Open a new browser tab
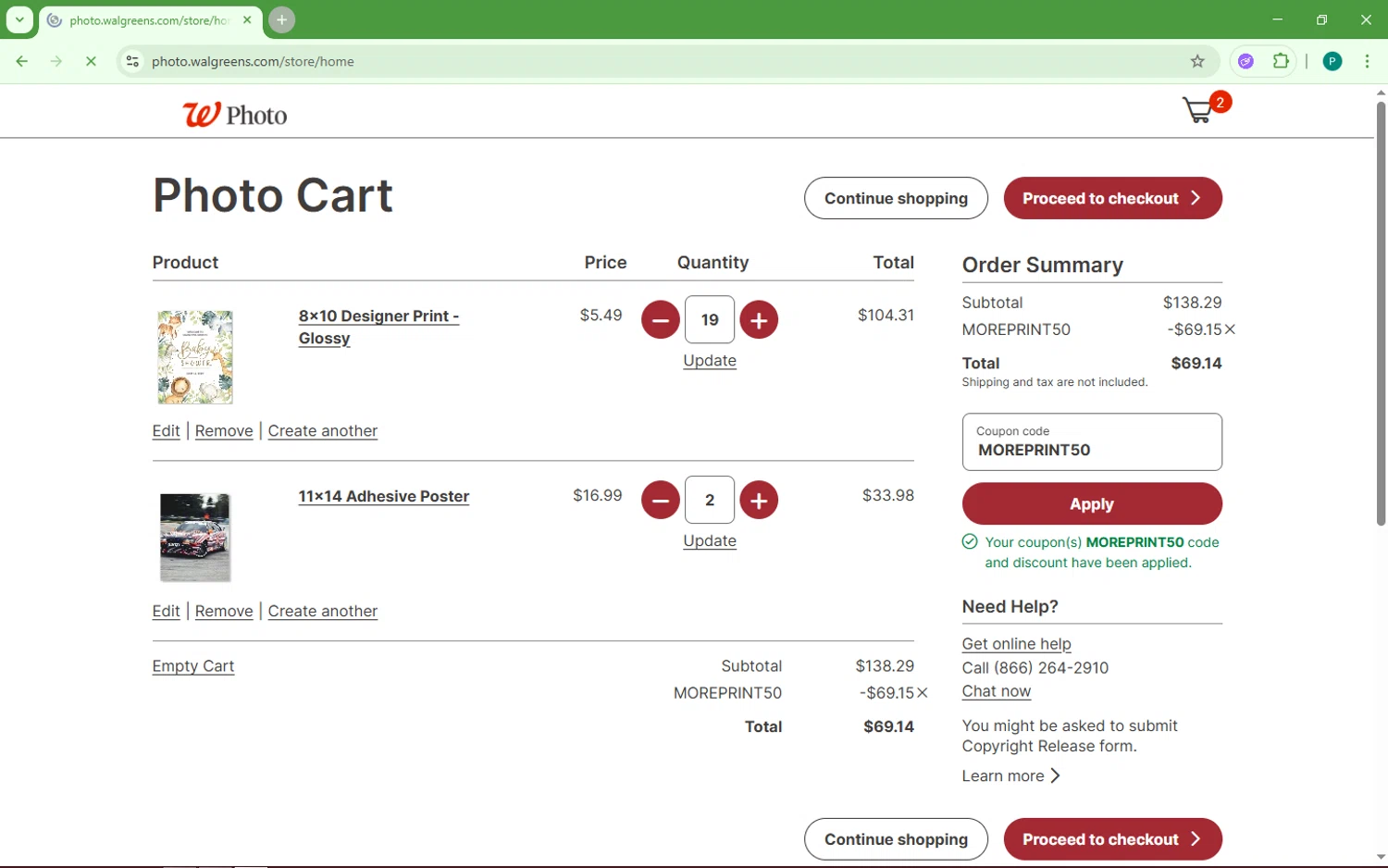1388x868 pixels. (282, 19)
